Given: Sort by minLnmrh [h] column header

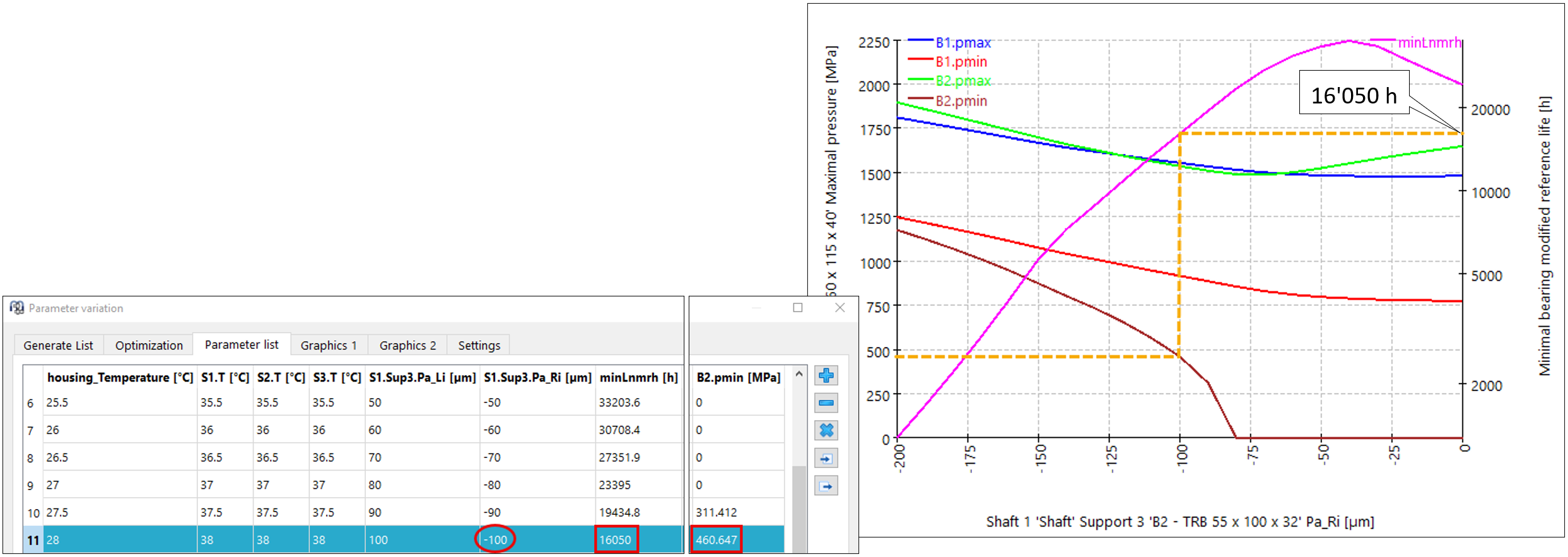Looking at the screenshot, I should pyautogui.click(x=638, y=377).
